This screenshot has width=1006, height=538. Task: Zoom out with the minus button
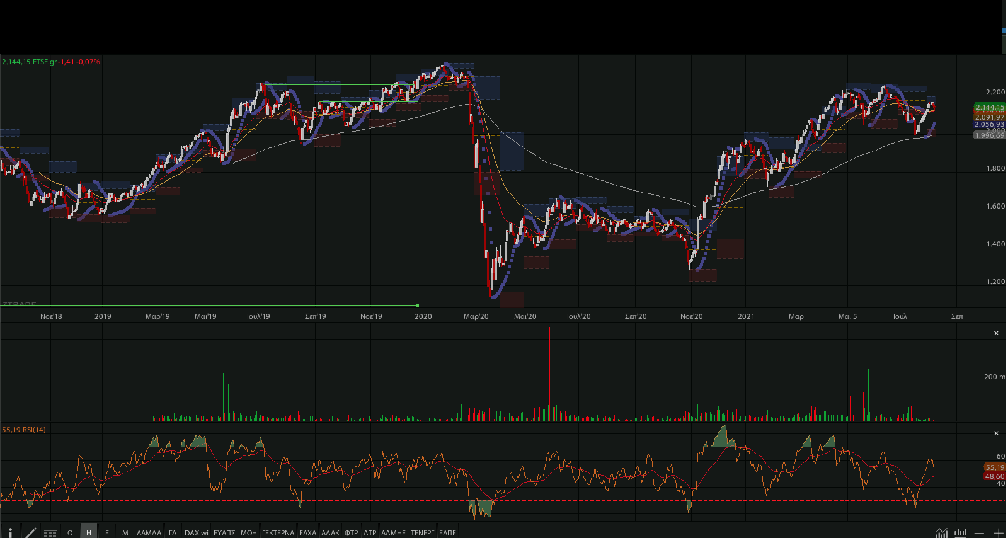[x=978, y=532]
